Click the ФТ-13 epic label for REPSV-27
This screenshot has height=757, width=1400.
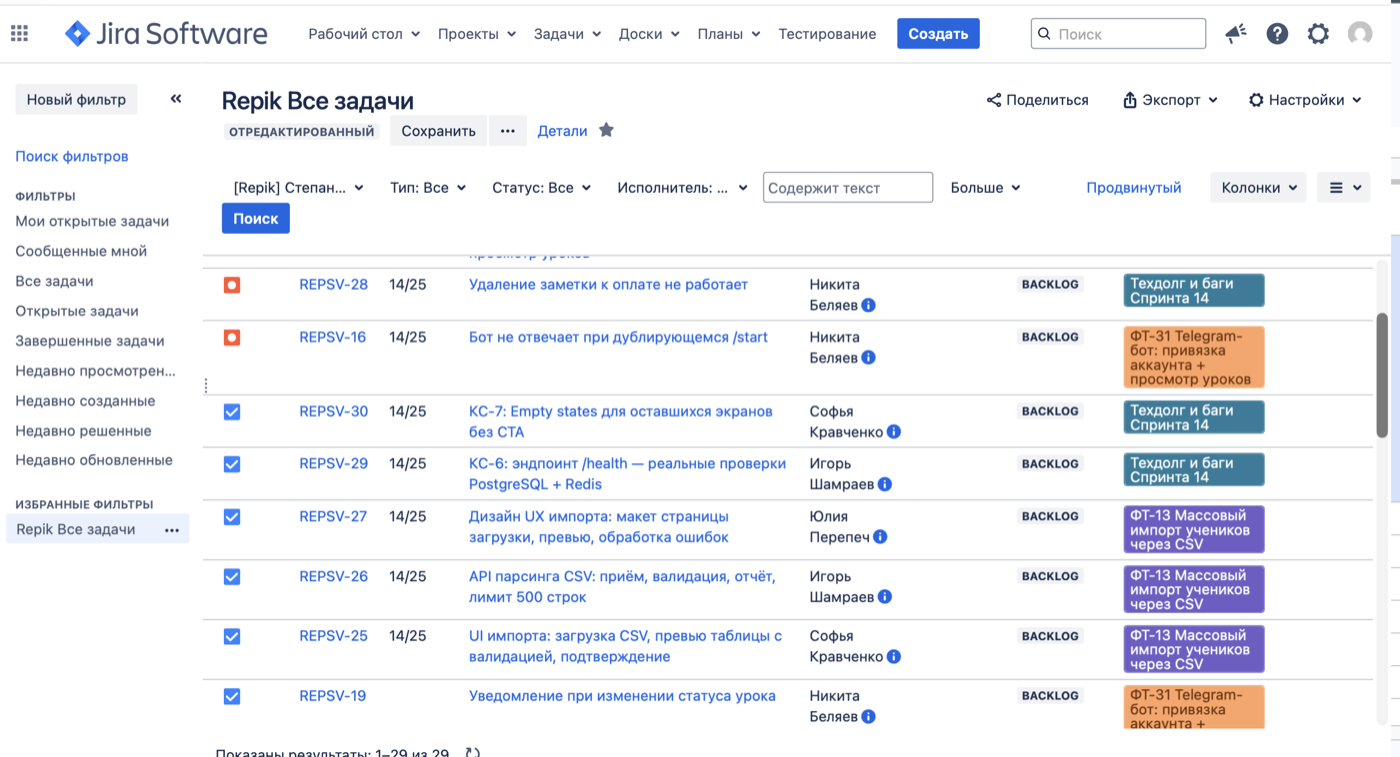point(1194,530)
